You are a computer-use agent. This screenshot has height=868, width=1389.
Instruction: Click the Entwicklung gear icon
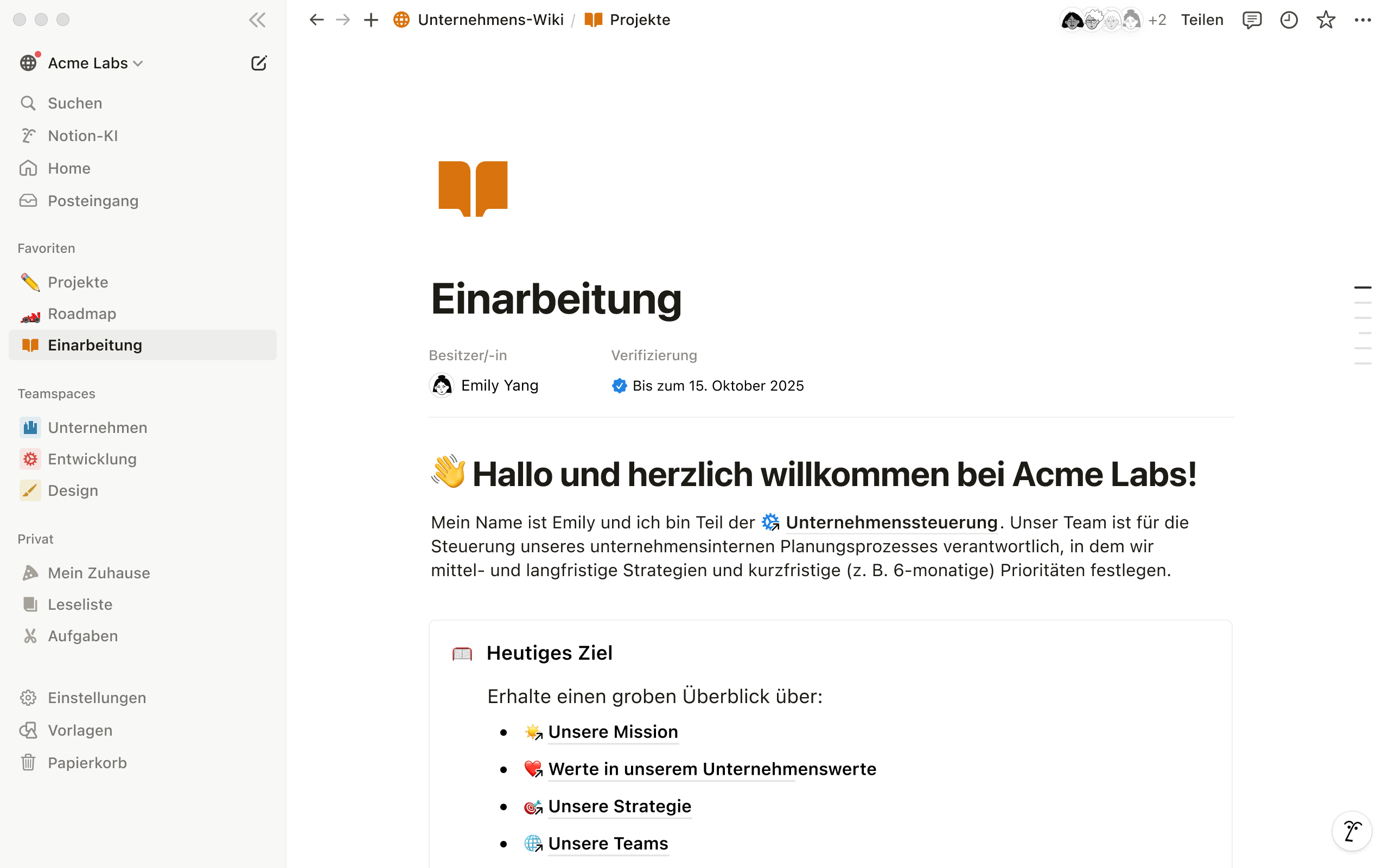[x=30, y=459]
